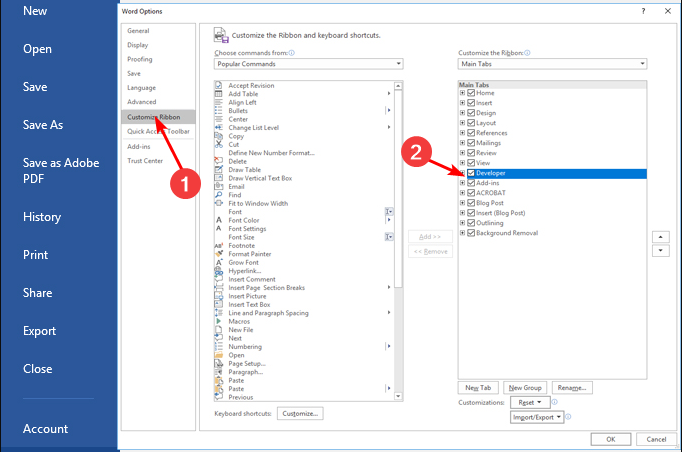Choose the Bullets command icon
682x452 pixels.
(x=219, y=110)
